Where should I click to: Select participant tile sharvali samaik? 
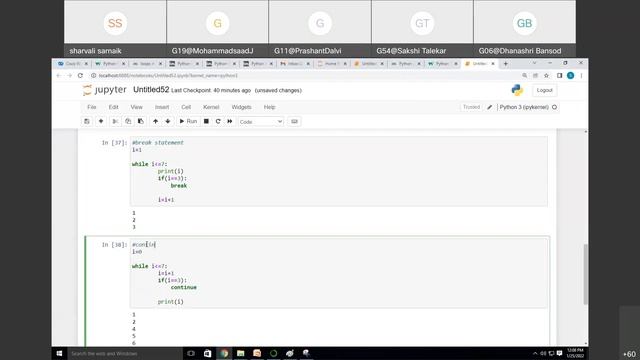115,29
